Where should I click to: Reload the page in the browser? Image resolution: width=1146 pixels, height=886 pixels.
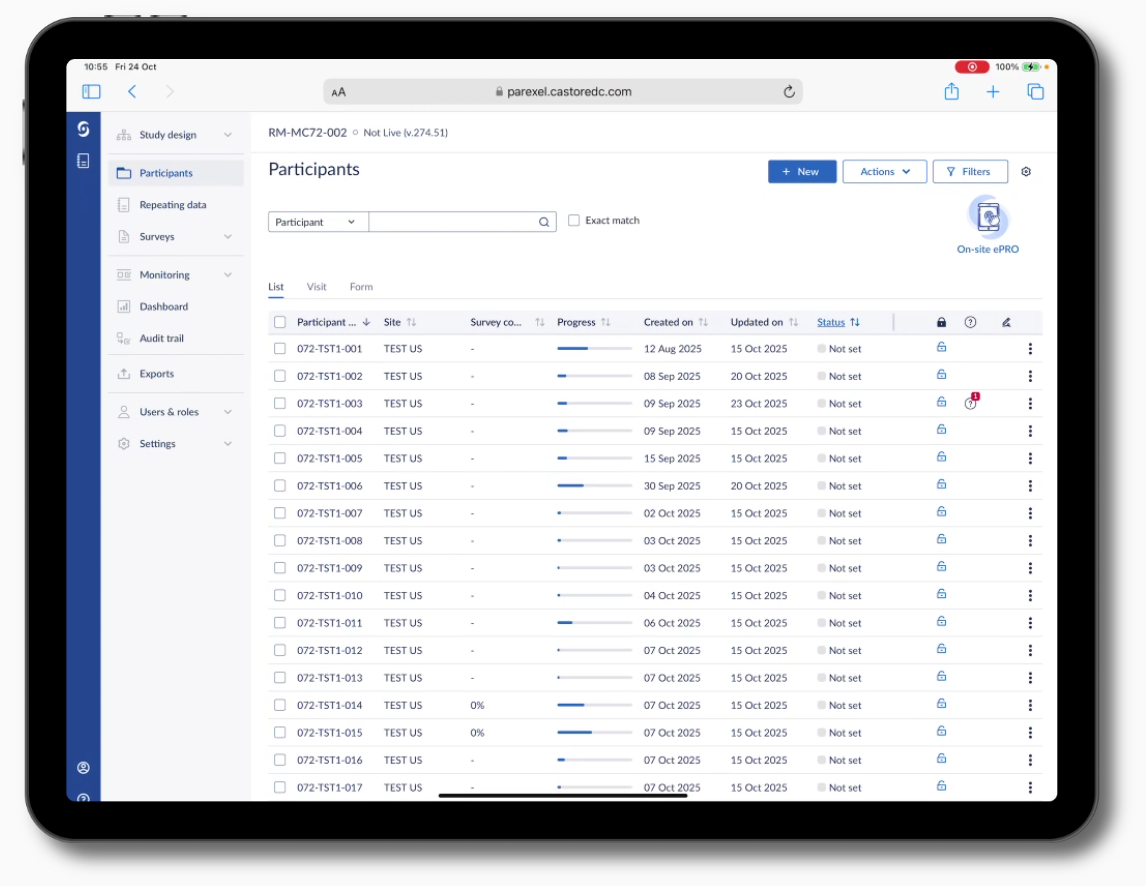[789, 92]
